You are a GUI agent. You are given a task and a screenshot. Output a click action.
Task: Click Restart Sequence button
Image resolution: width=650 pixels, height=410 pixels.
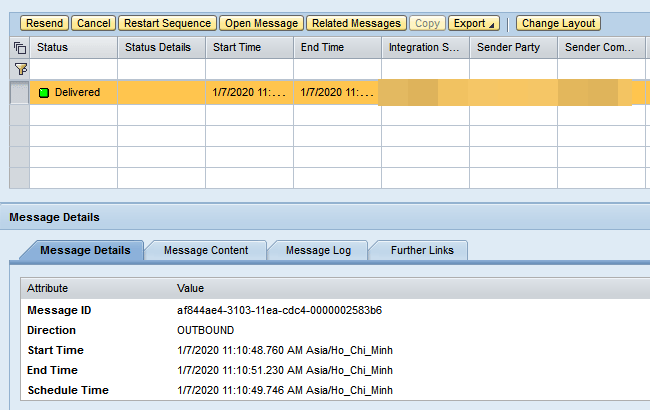click(167, 23)
